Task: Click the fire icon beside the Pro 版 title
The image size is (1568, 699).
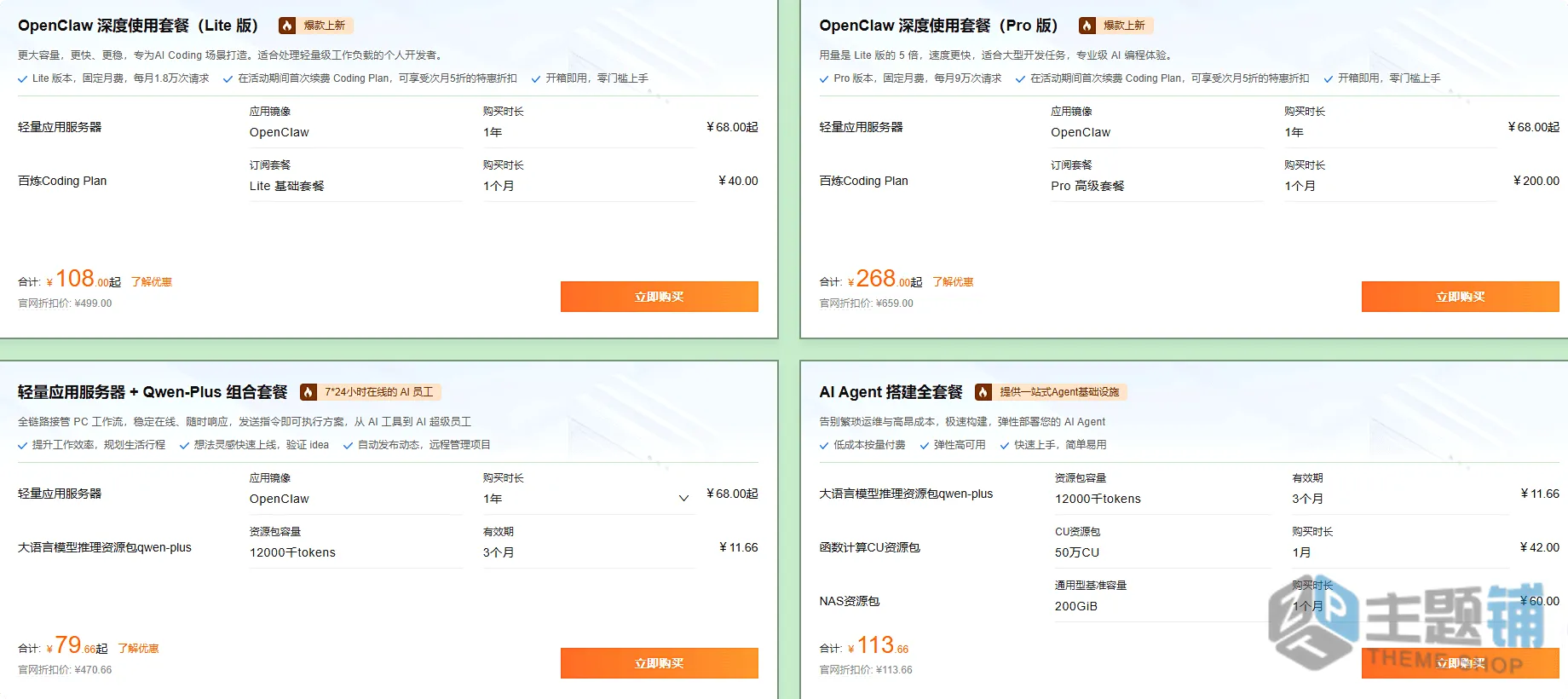Action: click(x=1087, y=26)
